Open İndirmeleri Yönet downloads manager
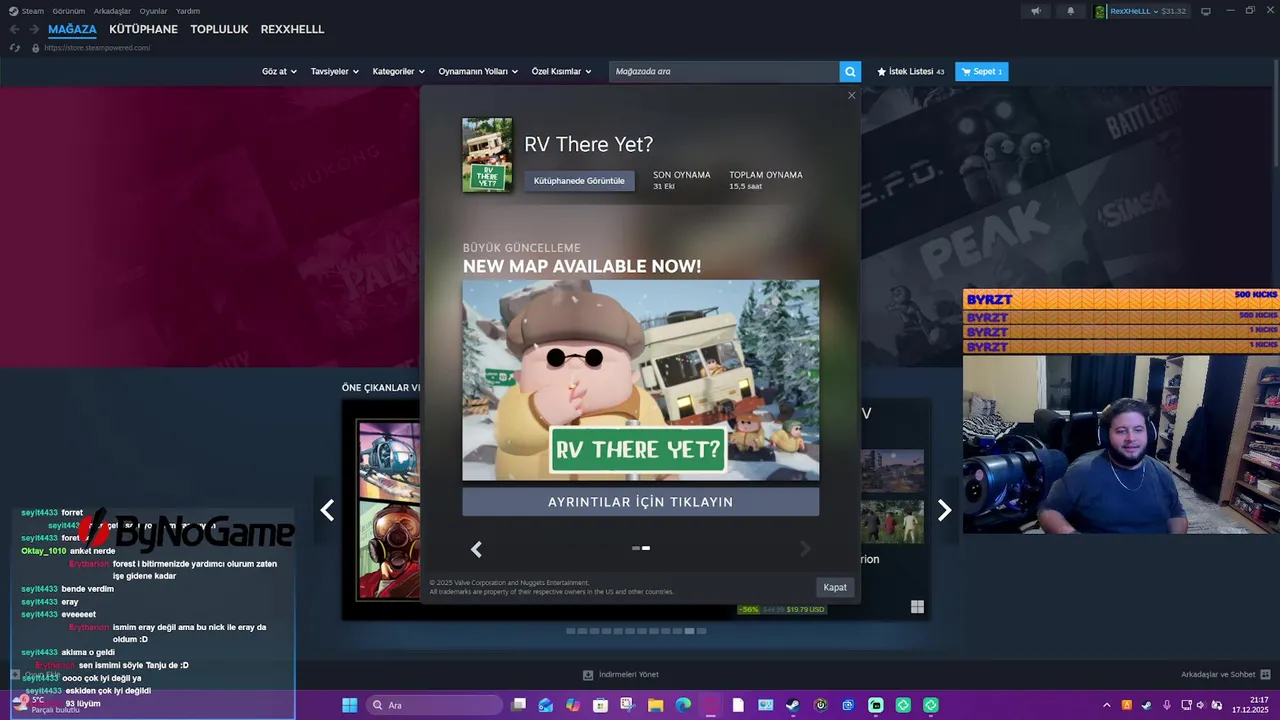The image size is (1280, 720). [x=621, y=675]
